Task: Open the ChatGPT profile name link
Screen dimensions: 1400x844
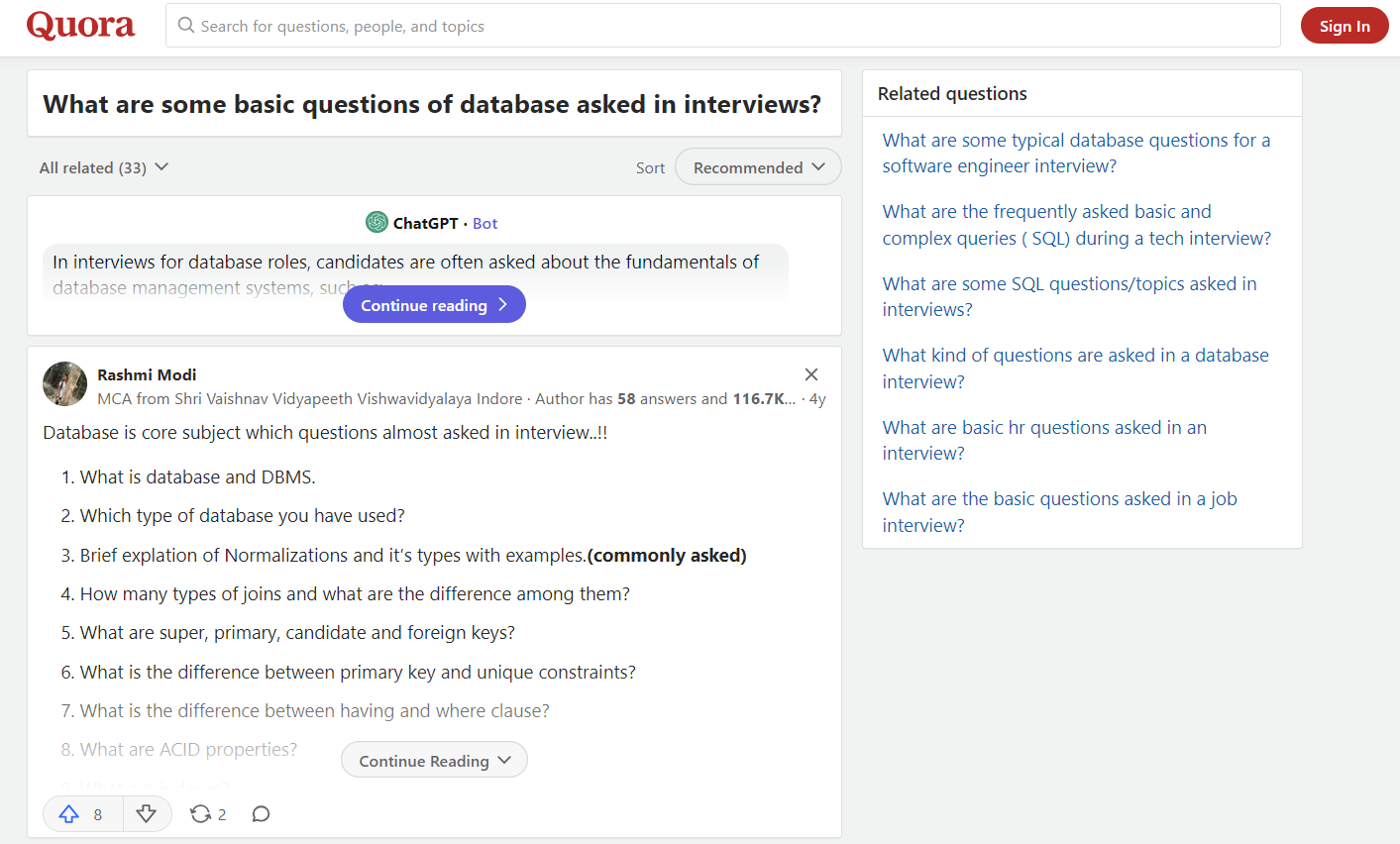Action: [x=425, y=224]
